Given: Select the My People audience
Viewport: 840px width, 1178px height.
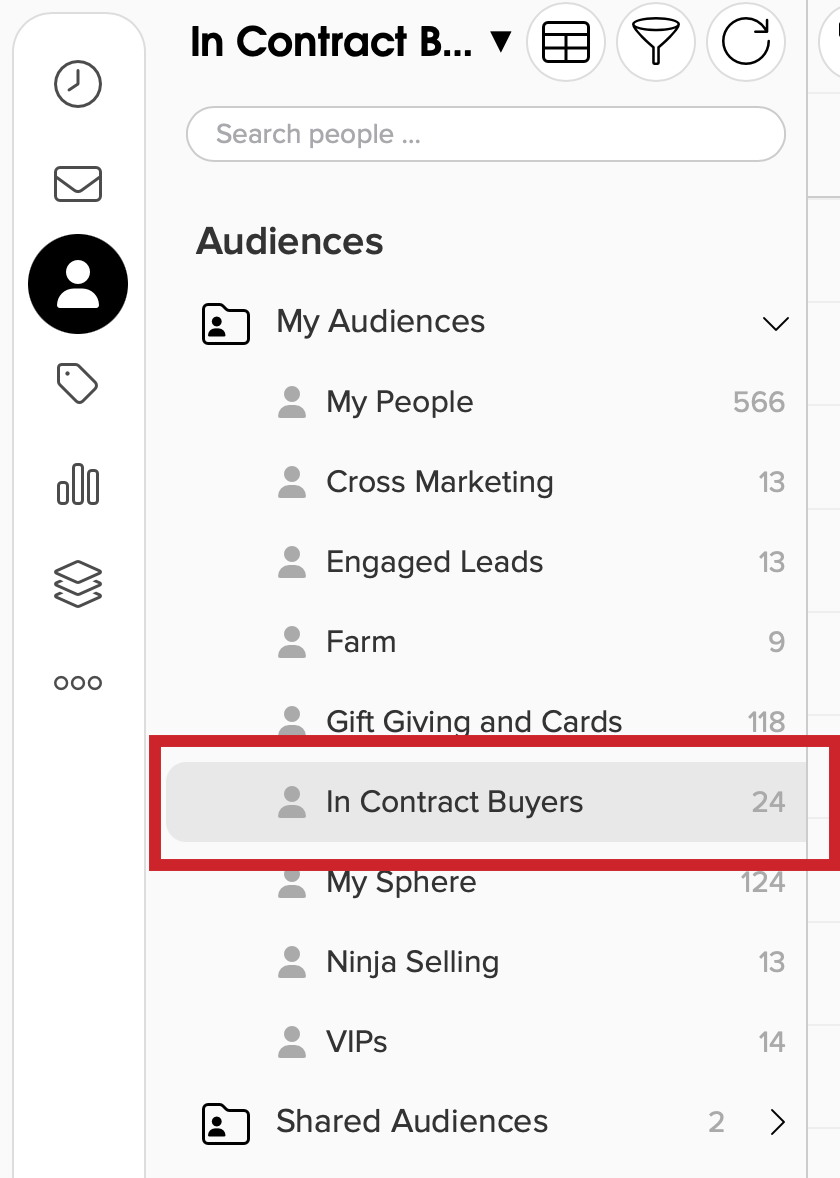Looking at the screenshot, I should click(398, 402).
